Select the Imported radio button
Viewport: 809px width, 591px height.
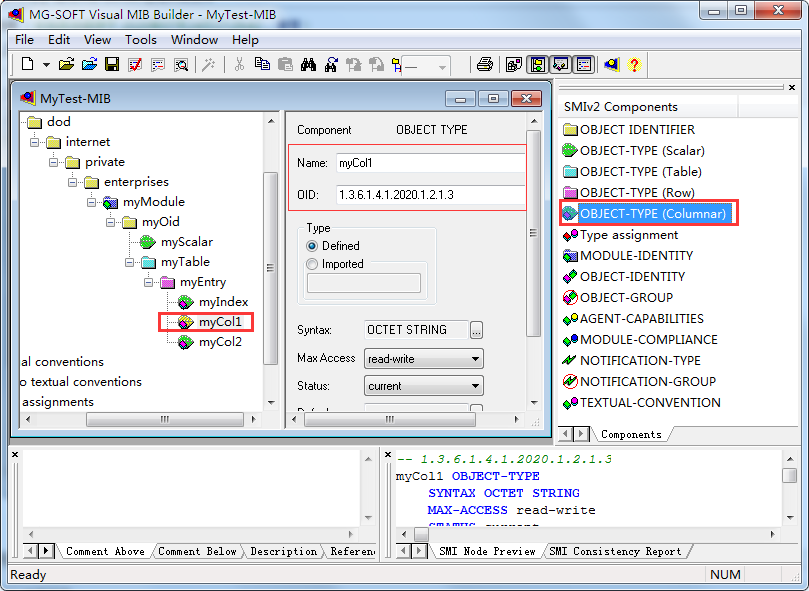[x=313, y=264]
